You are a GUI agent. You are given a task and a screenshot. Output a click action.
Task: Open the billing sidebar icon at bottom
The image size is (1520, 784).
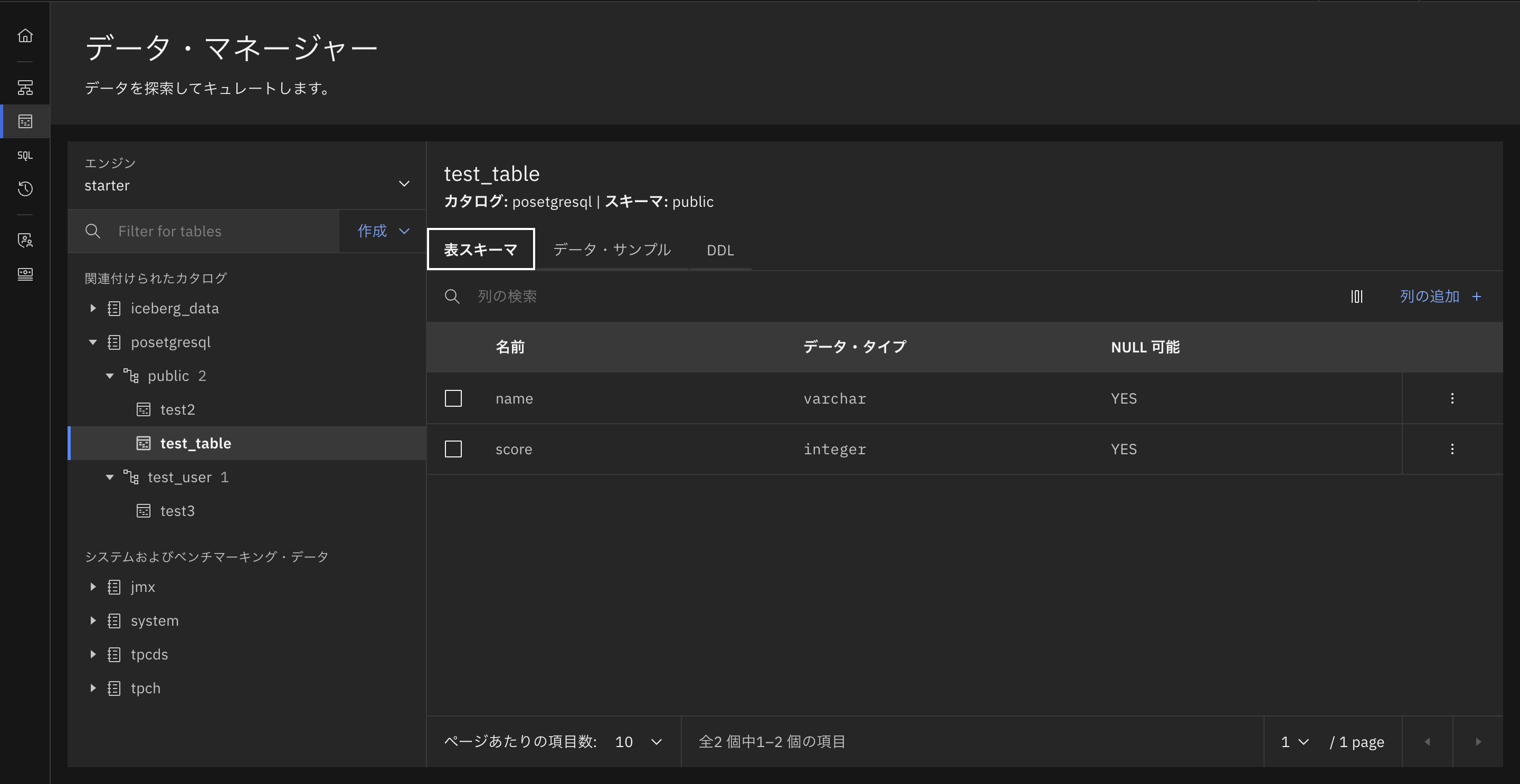coord(25,274)
